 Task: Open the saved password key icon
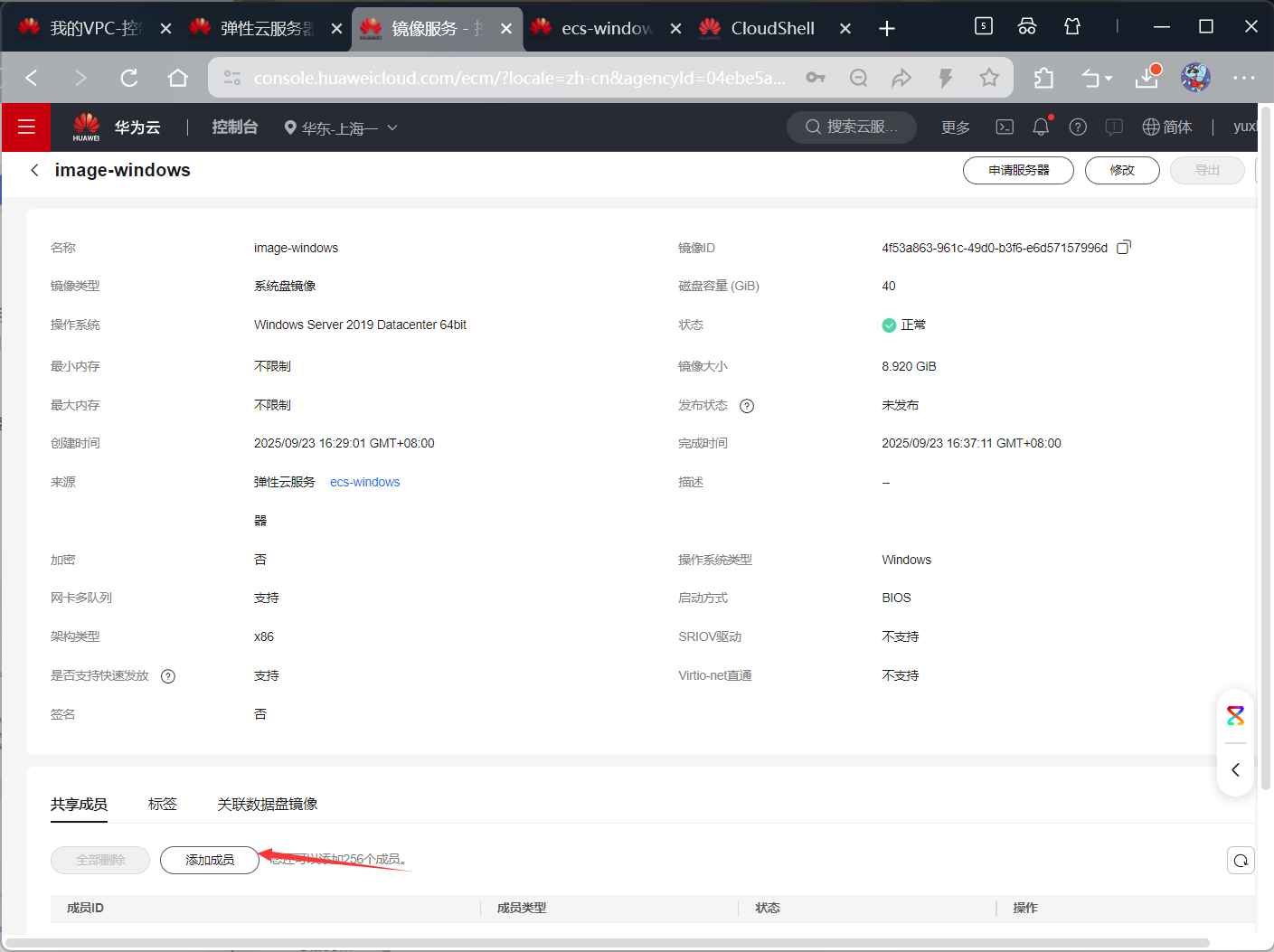coord(816,78)
